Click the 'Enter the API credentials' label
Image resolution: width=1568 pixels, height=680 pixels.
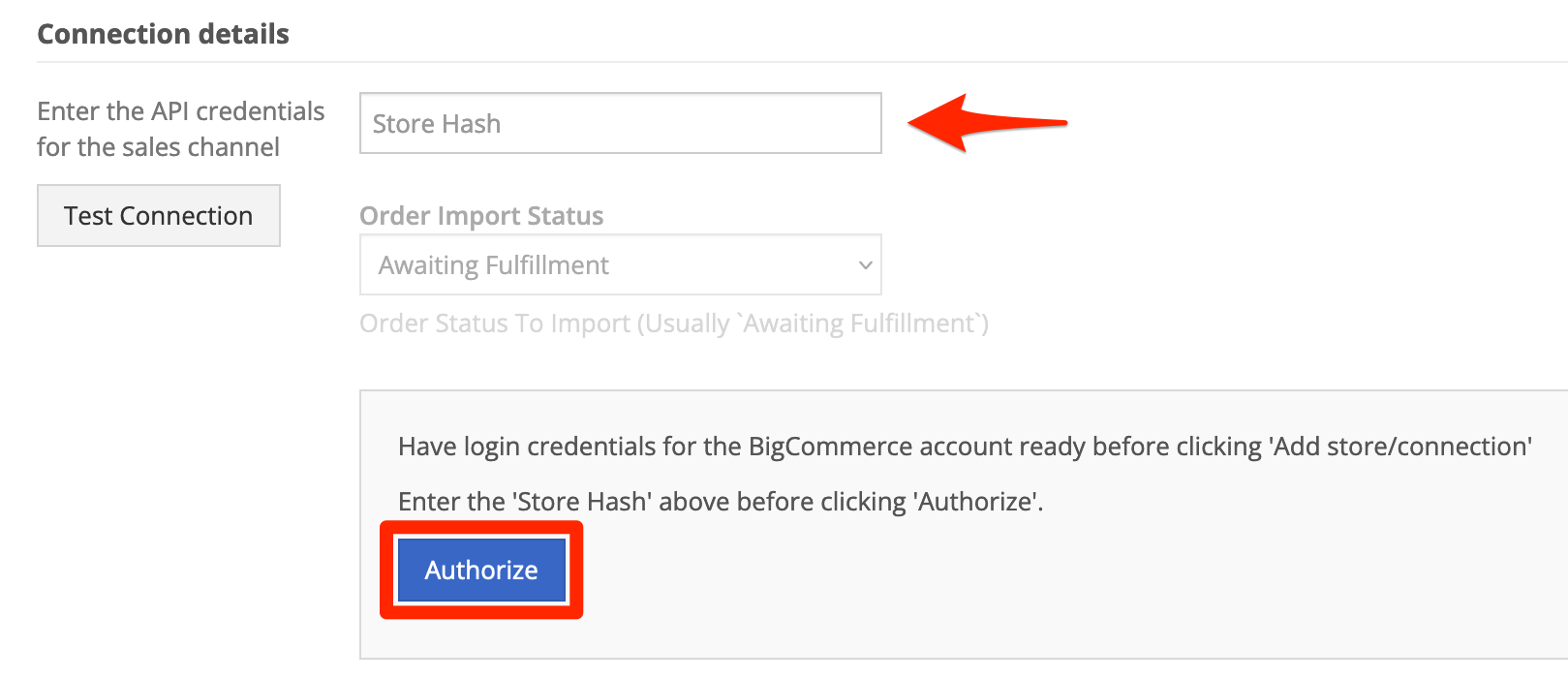(181, 111)
